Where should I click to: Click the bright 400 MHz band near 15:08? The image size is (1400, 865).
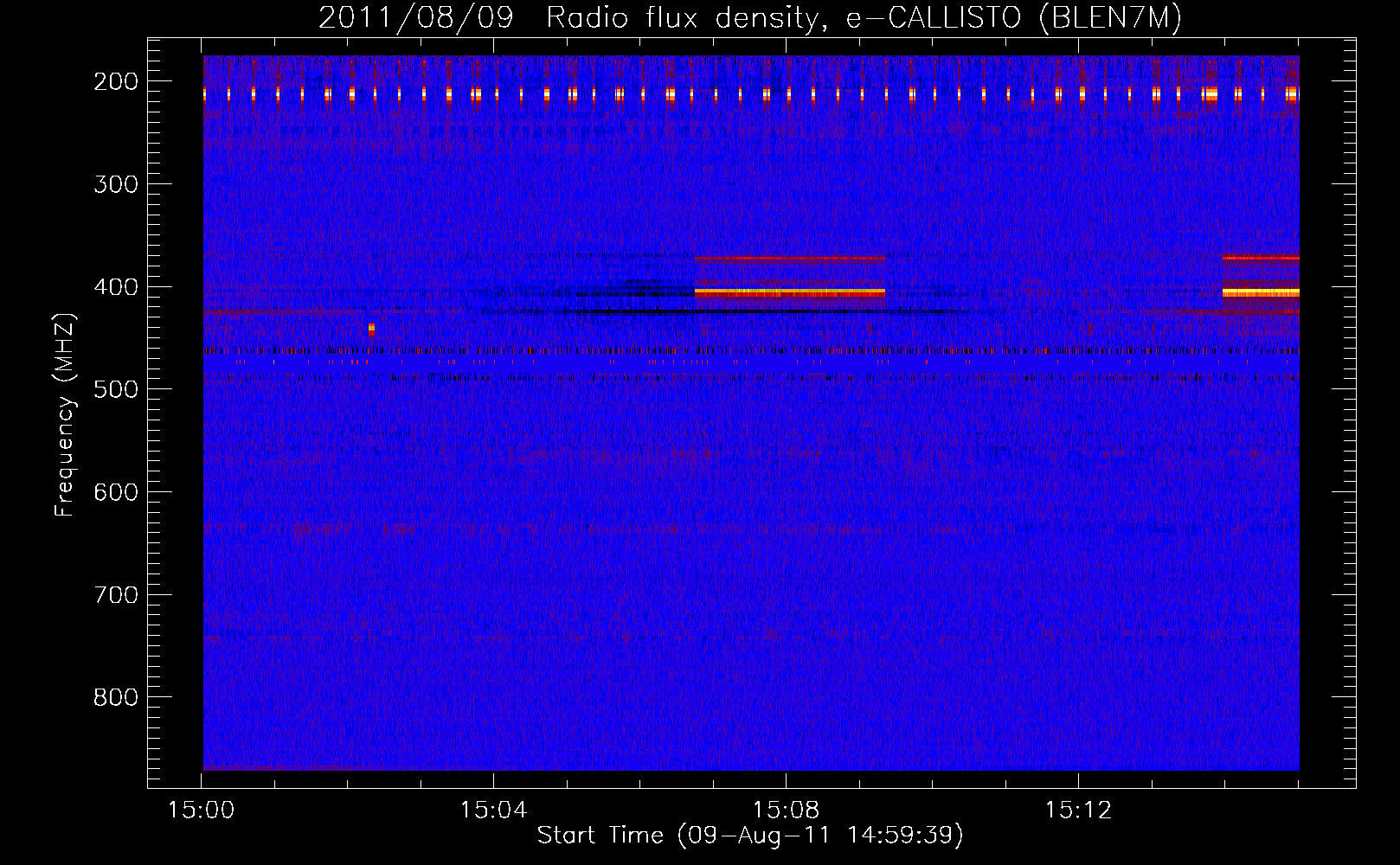tap(790, 293)
